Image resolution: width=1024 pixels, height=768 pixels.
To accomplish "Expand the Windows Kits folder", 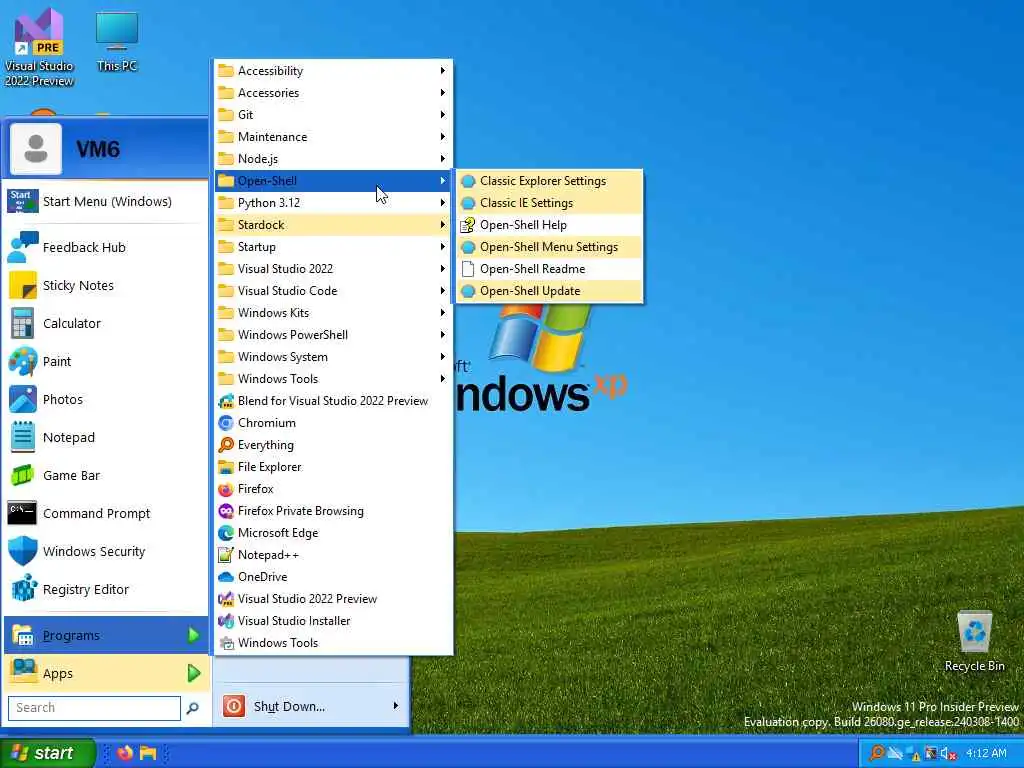I will pyautogui.click(x=334, y=313).
